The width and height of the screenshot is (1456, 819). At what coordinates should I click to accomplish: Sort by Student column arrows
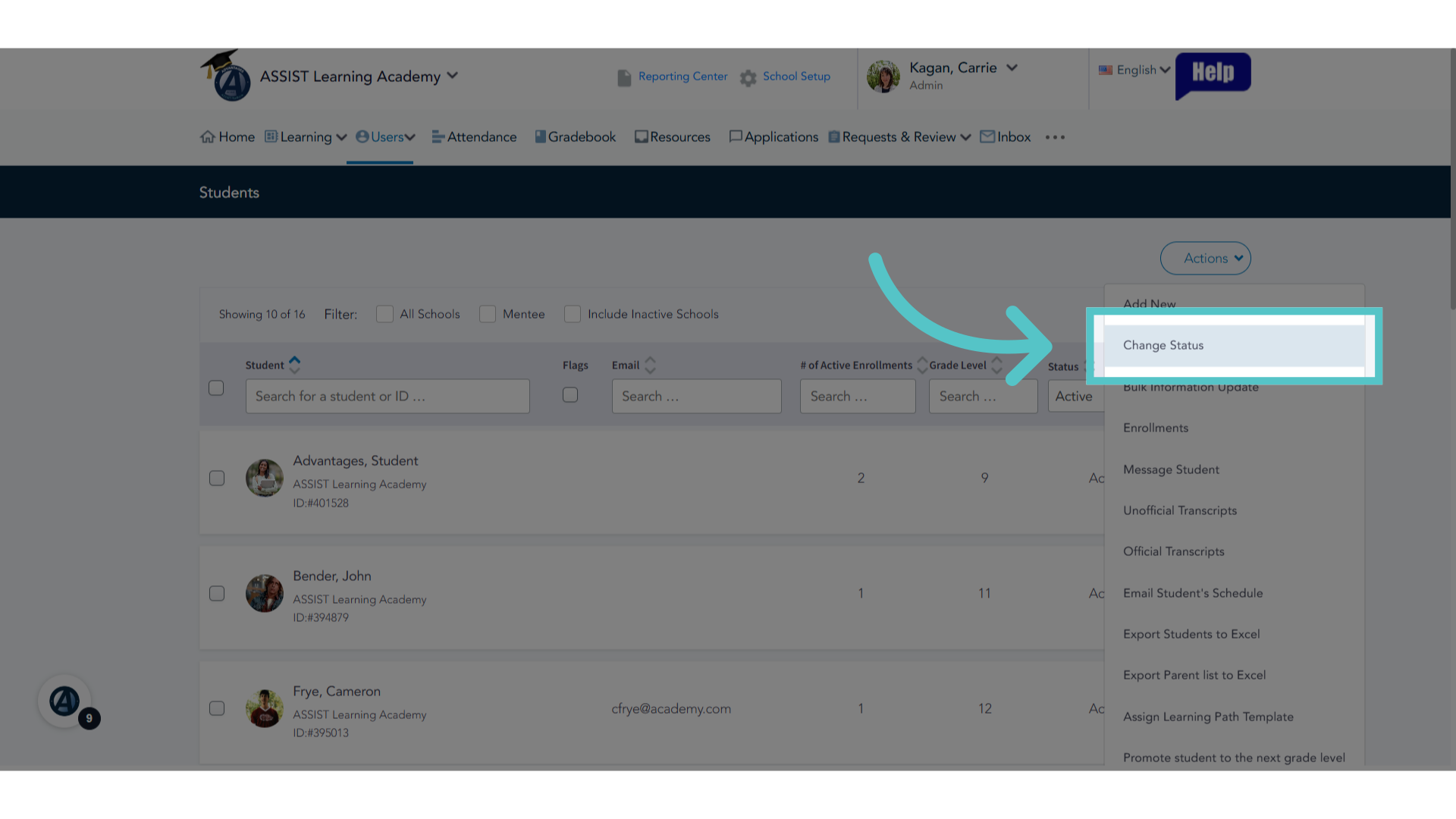pyautogui.click(x=295, y=365)
